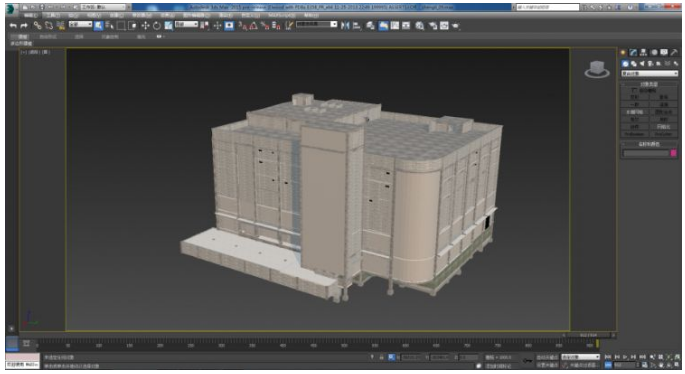Open the Rendered Frame Window icon
This screenshot has width=685, height=374.
coord(444,26)
